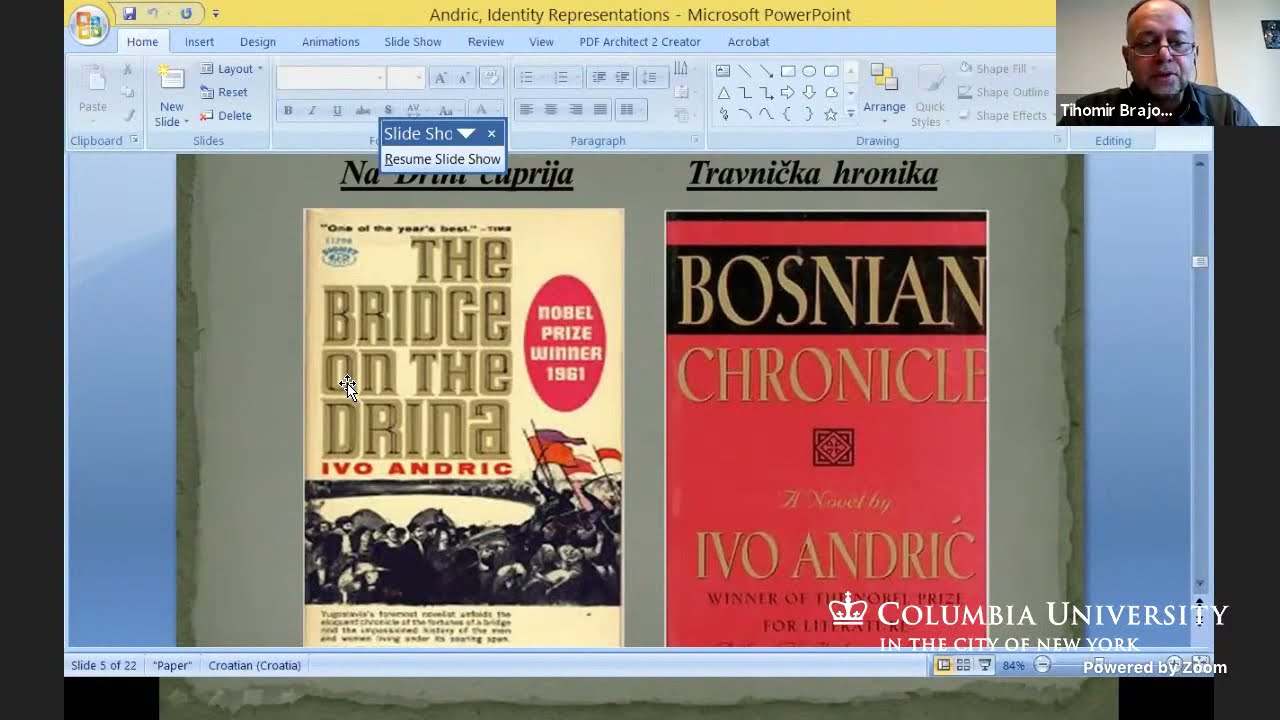
Task: Select the Text Box shape
Action: pos(723,71)
